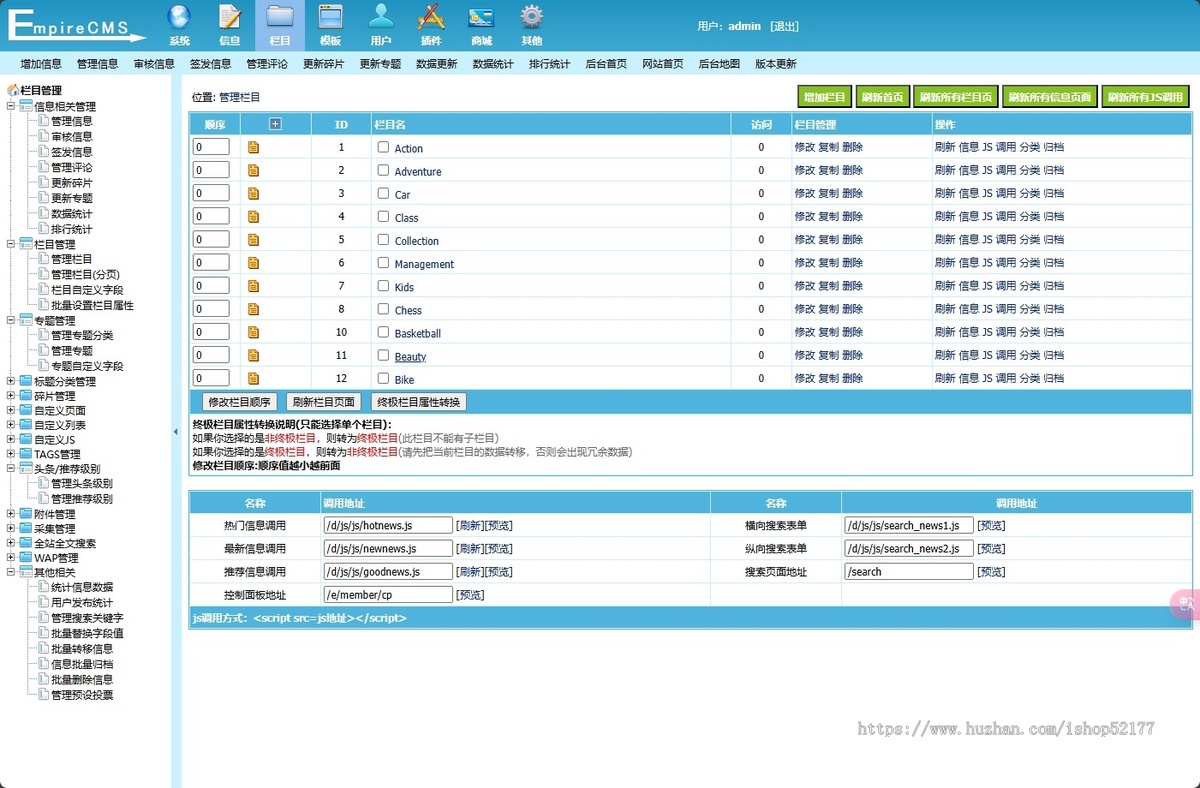Open the 系统 globe icon in the top bar
1200x788 pixels.
point(179,25)
